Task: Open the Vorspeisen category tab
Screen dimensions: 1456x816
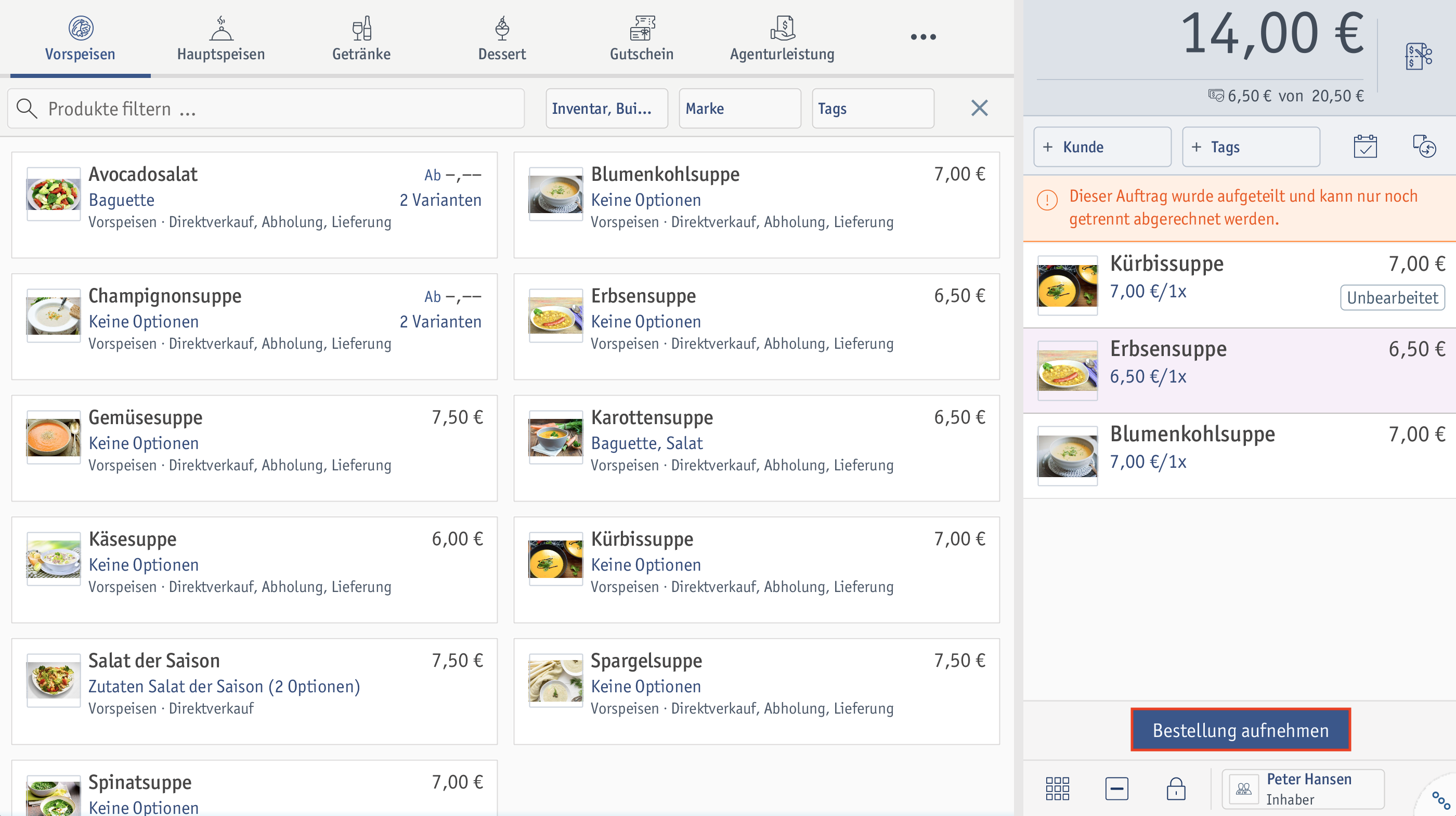Action: click(80, 38)
